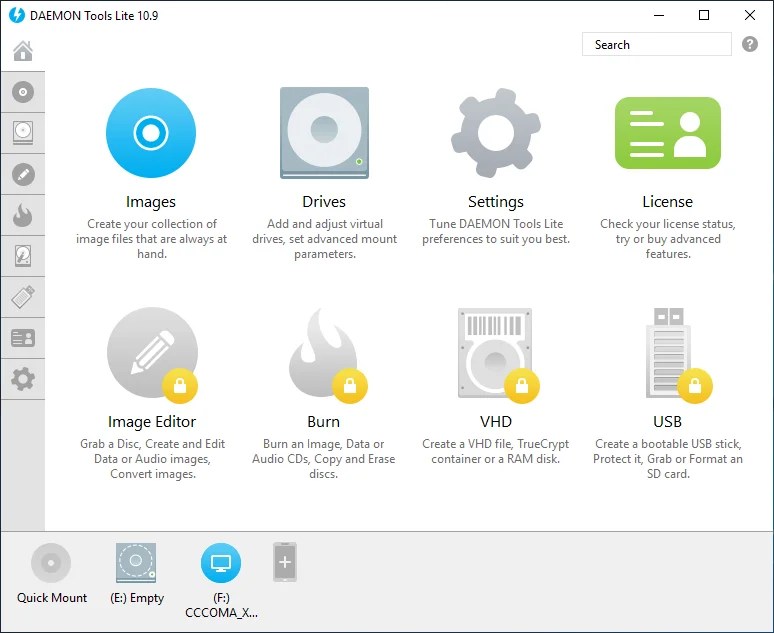Open Settings from the sidebar gear icon
The height and width of the screenshot is (633, 774).
tap(23, 379)
